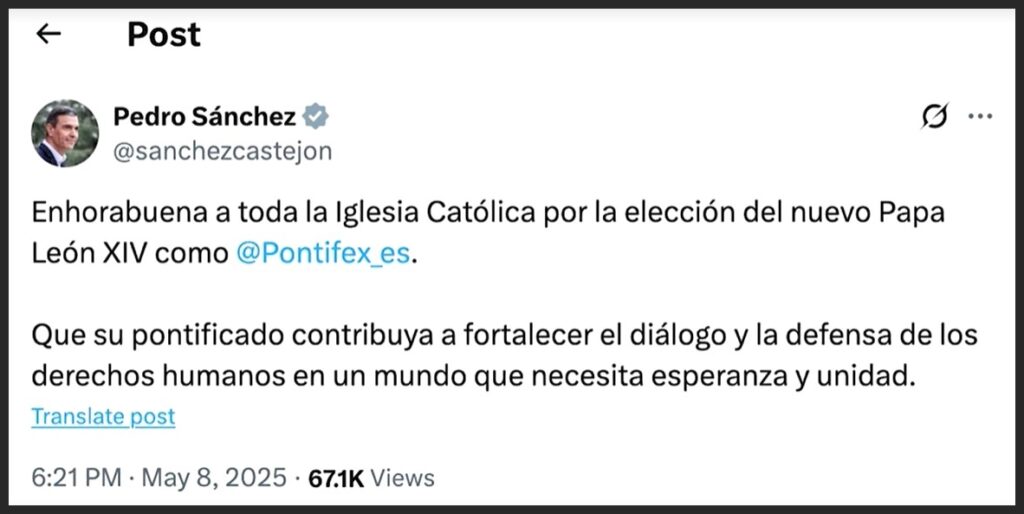This screenshot has width=1024, height=514.
Task: Click the Views label
Action: [x=403, y=478]
